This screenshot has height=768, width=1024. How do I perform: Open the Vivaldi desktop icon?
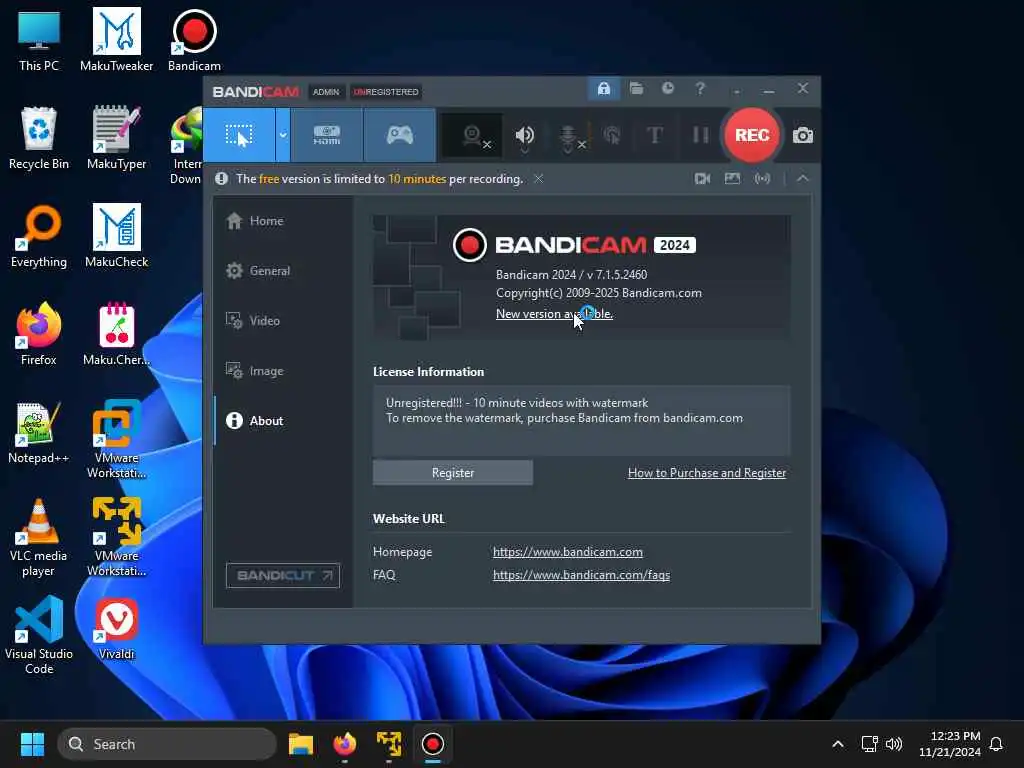point(116,628)
